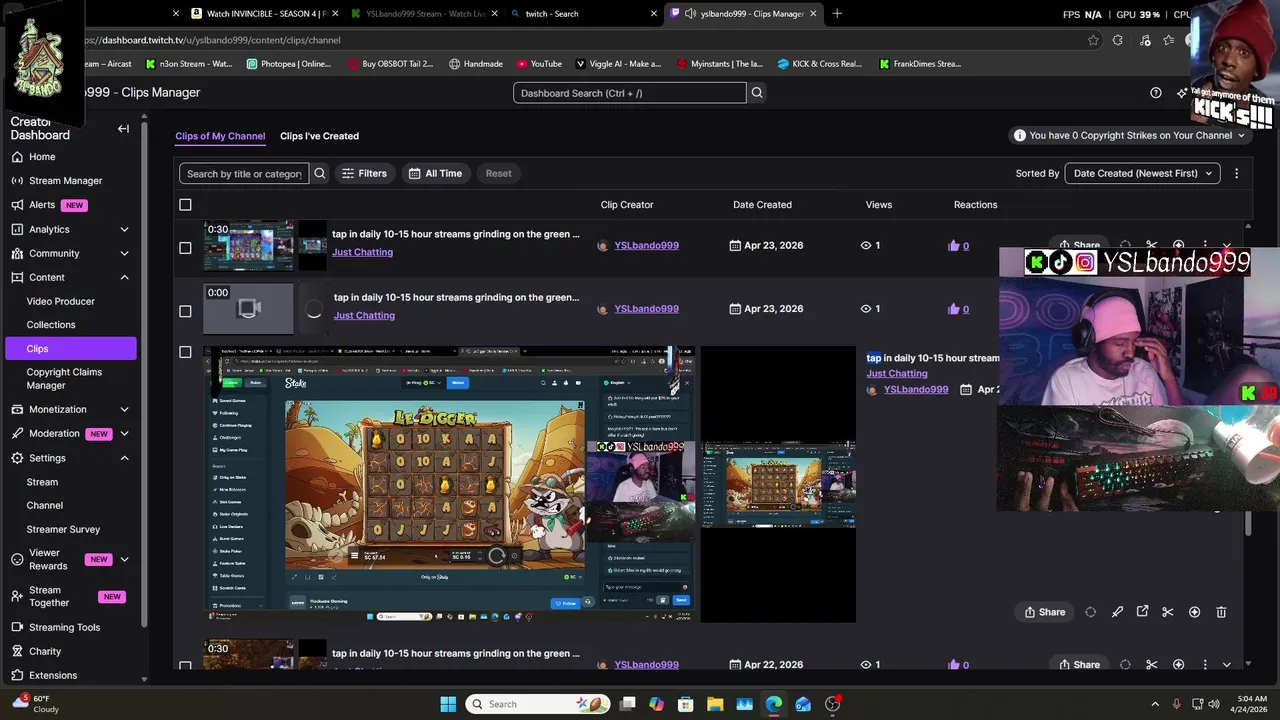Switch to Clips I've Created tab
The image size is (1280, 720).
point(319,136)
